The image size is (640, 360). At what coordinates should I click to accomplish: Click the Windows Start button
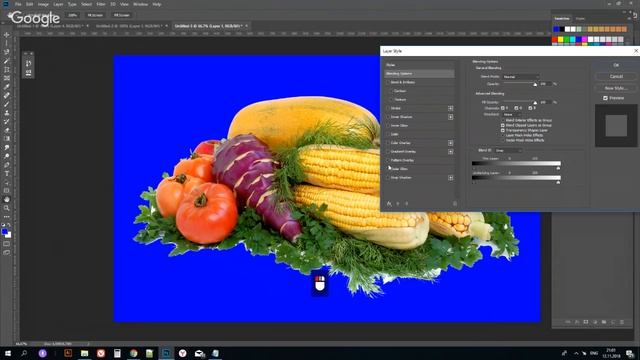click(x=7, y=353)
